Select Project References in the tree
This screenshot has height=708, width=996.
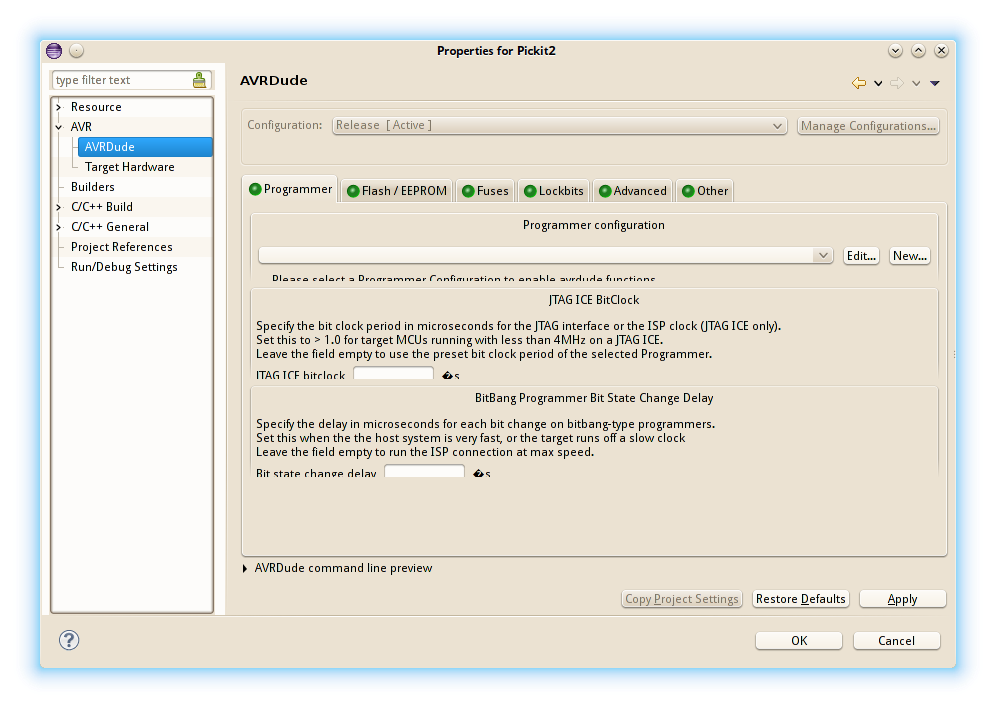pyautogui.click(x=121, y=247)
